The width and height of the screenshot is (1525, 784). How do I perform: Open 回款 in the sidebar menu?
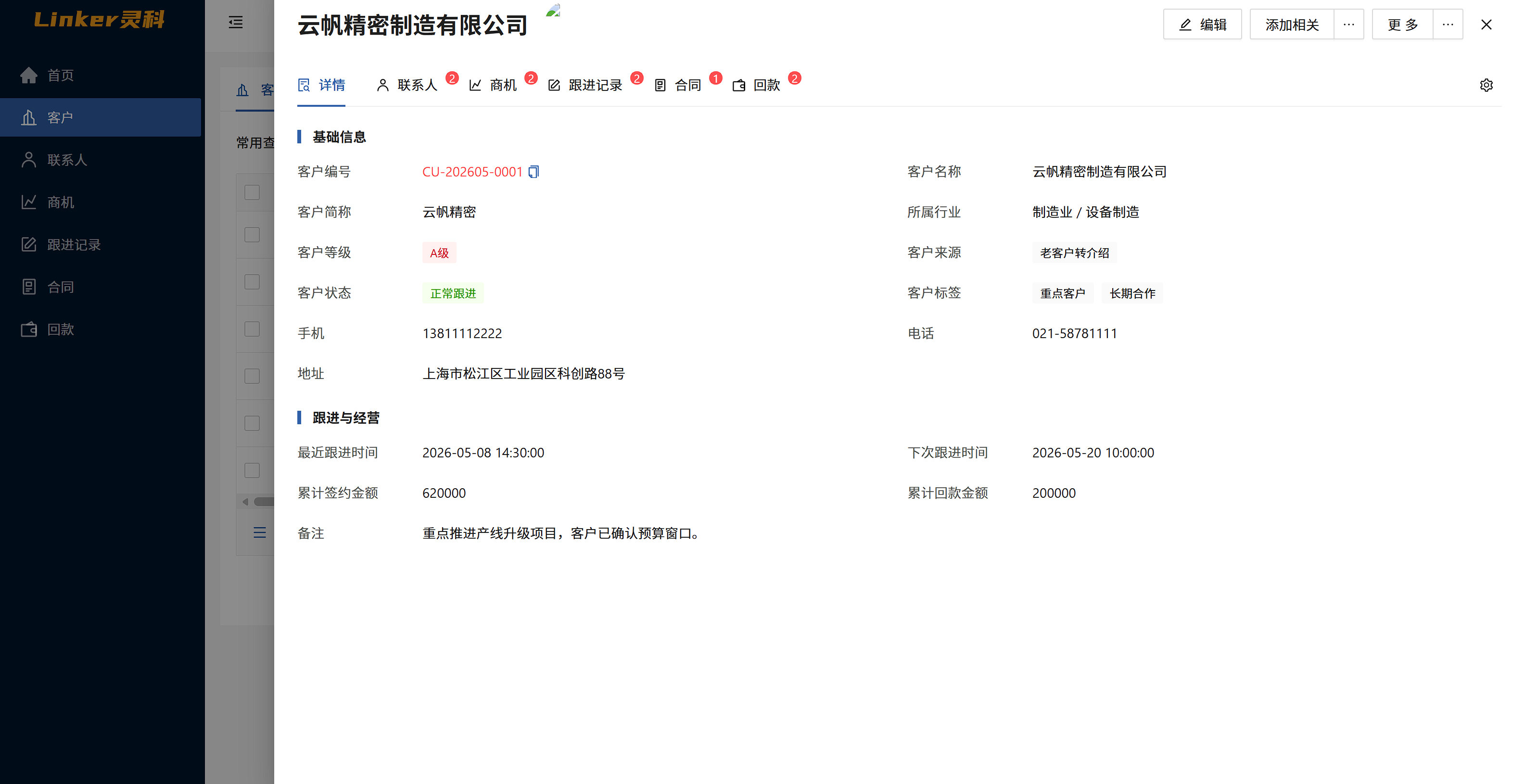pyautogui.click(x=101, y=329)
